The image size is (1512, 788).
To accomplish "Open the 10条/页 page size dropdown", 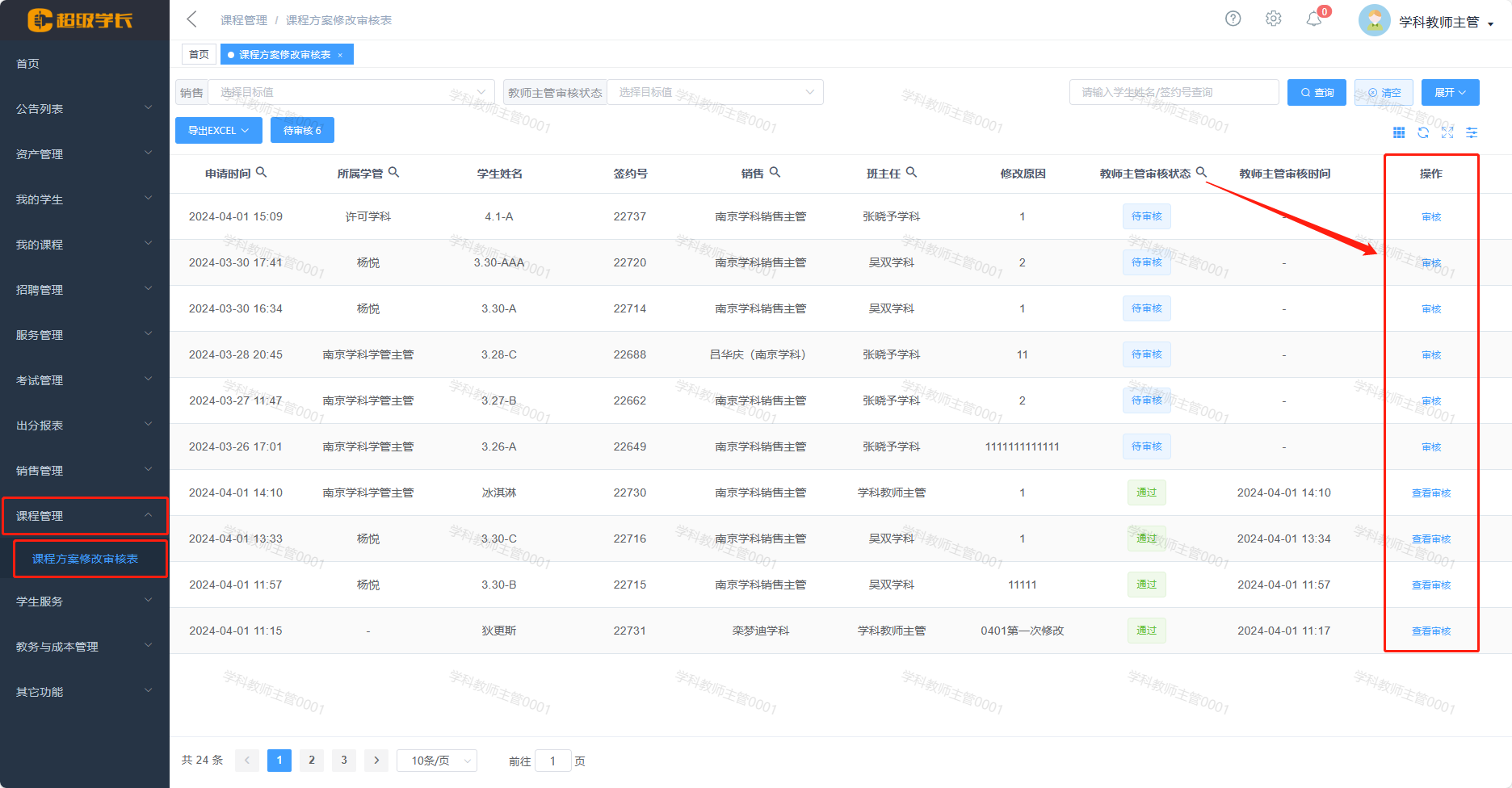I will [436, 760].
